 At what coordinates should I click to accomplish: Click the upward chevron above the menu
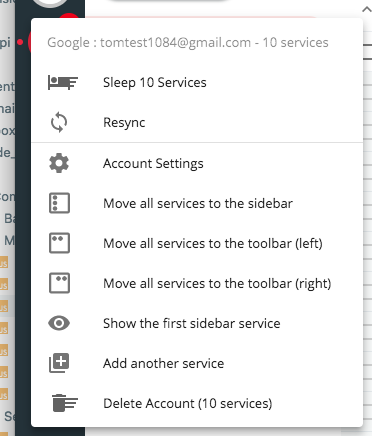(x=367, y=9)
